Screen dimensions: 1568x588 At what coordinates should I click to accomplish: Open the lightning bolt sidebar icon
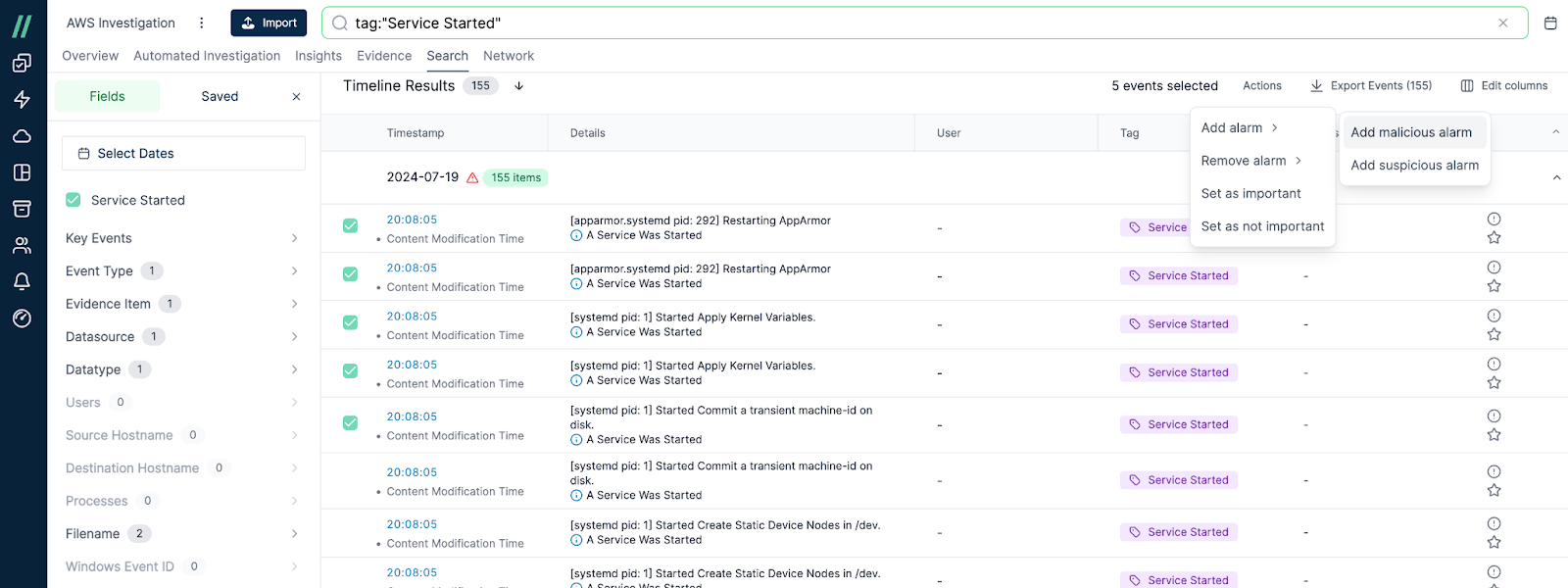(x=22, y=99)
